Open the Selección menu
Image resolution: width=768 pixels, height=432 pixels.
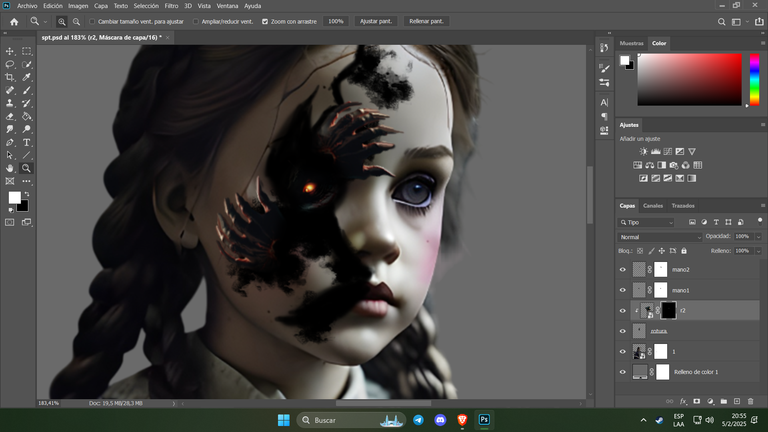[x=146, y=6]
